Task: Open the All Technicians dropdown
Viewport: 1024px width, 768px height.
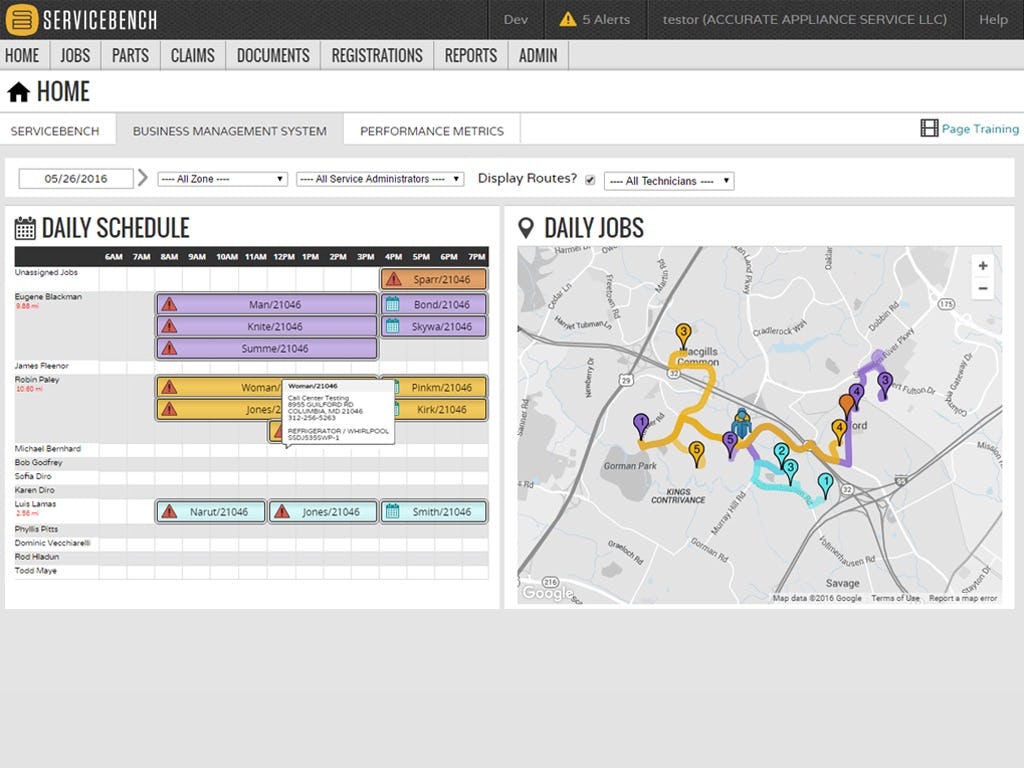Action: 669,181
